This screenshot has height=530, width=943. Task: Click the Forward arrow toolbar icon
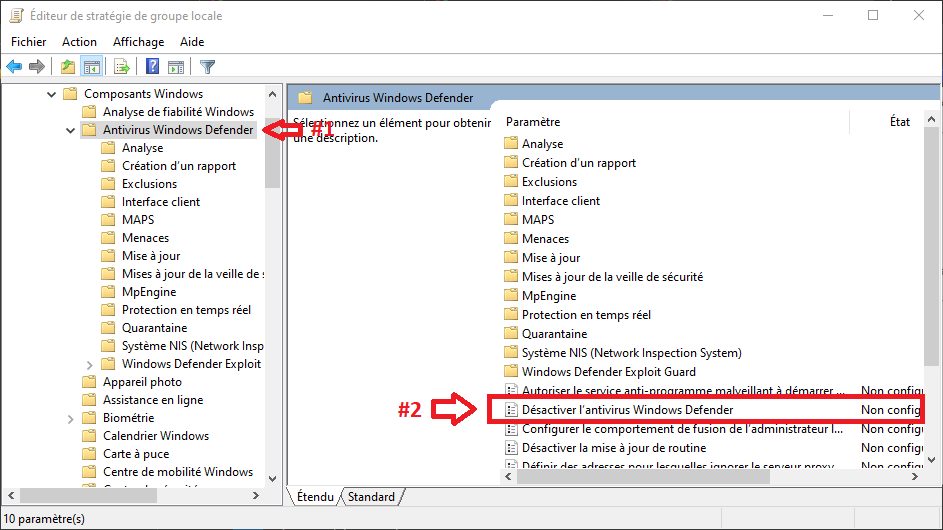(37, 66)
